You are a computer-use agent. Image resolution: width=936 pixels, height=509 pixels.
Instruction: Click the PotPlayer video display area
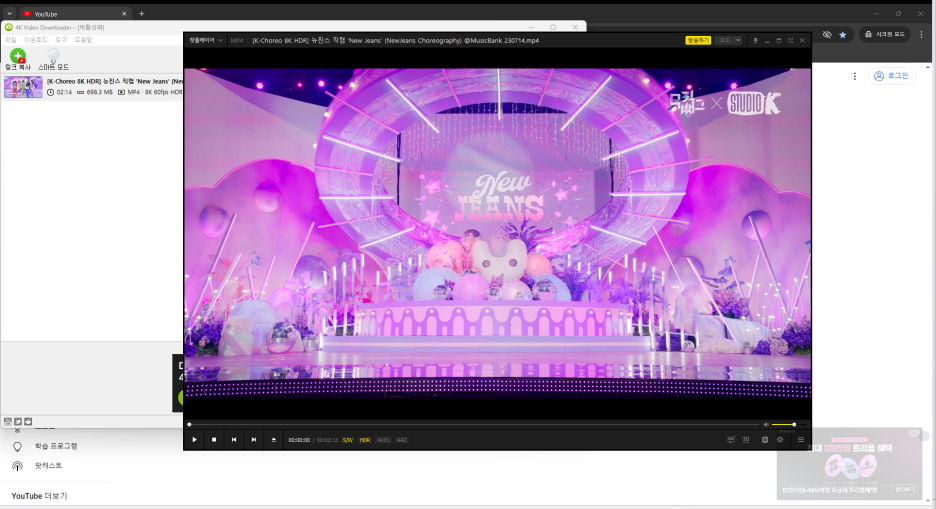click(x=497, y=233)
